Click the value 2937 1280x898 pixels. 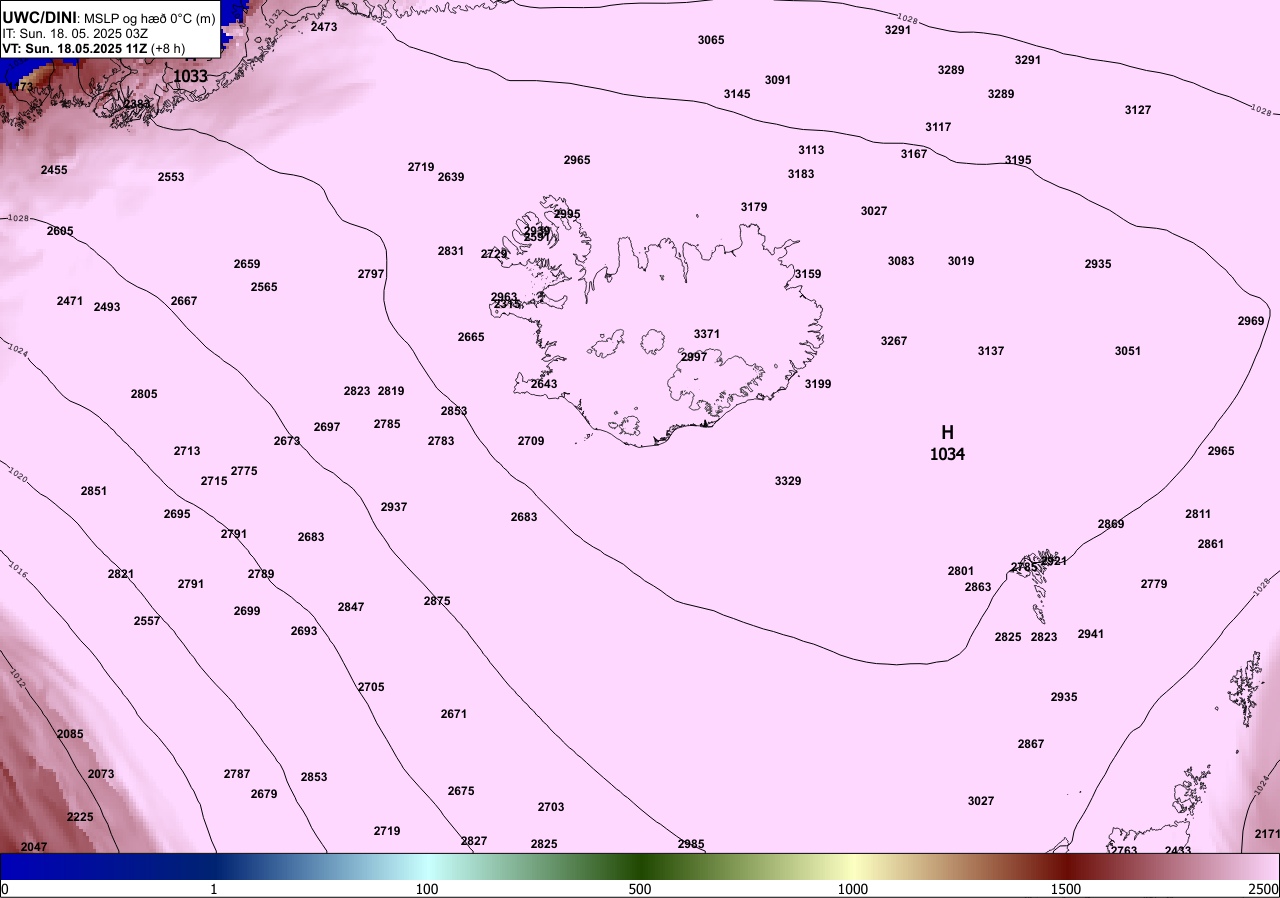394,507
